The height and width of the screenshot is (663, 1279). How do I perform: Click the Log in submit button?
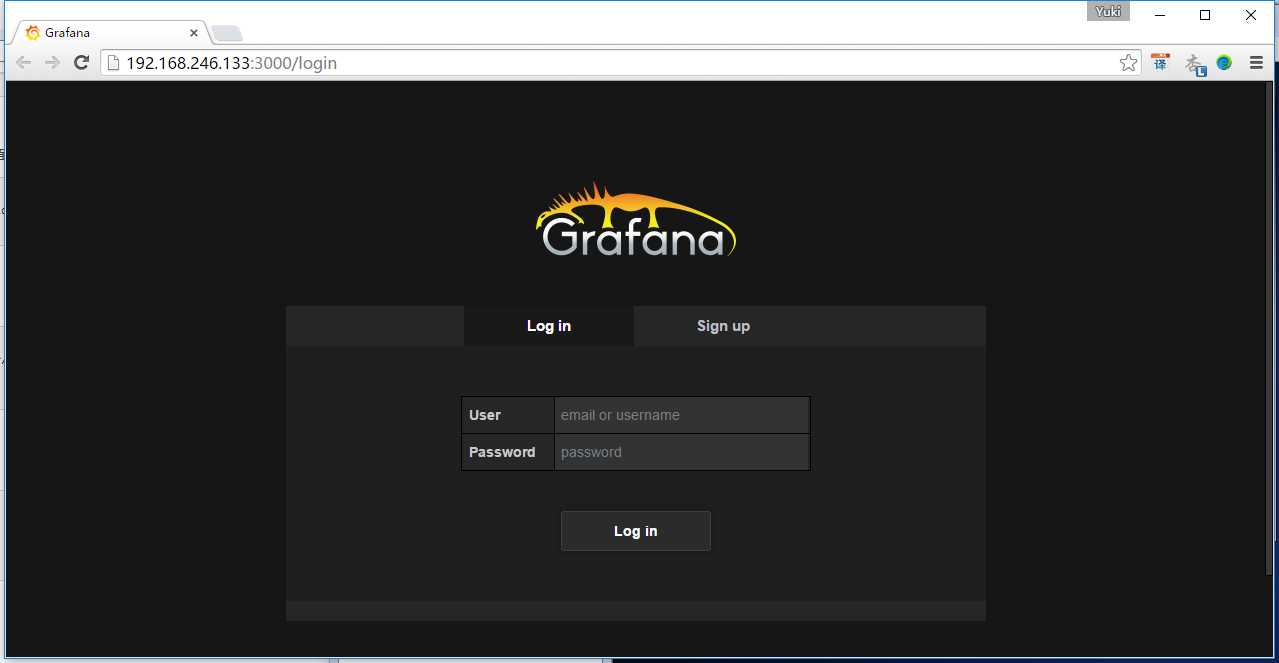636,531
